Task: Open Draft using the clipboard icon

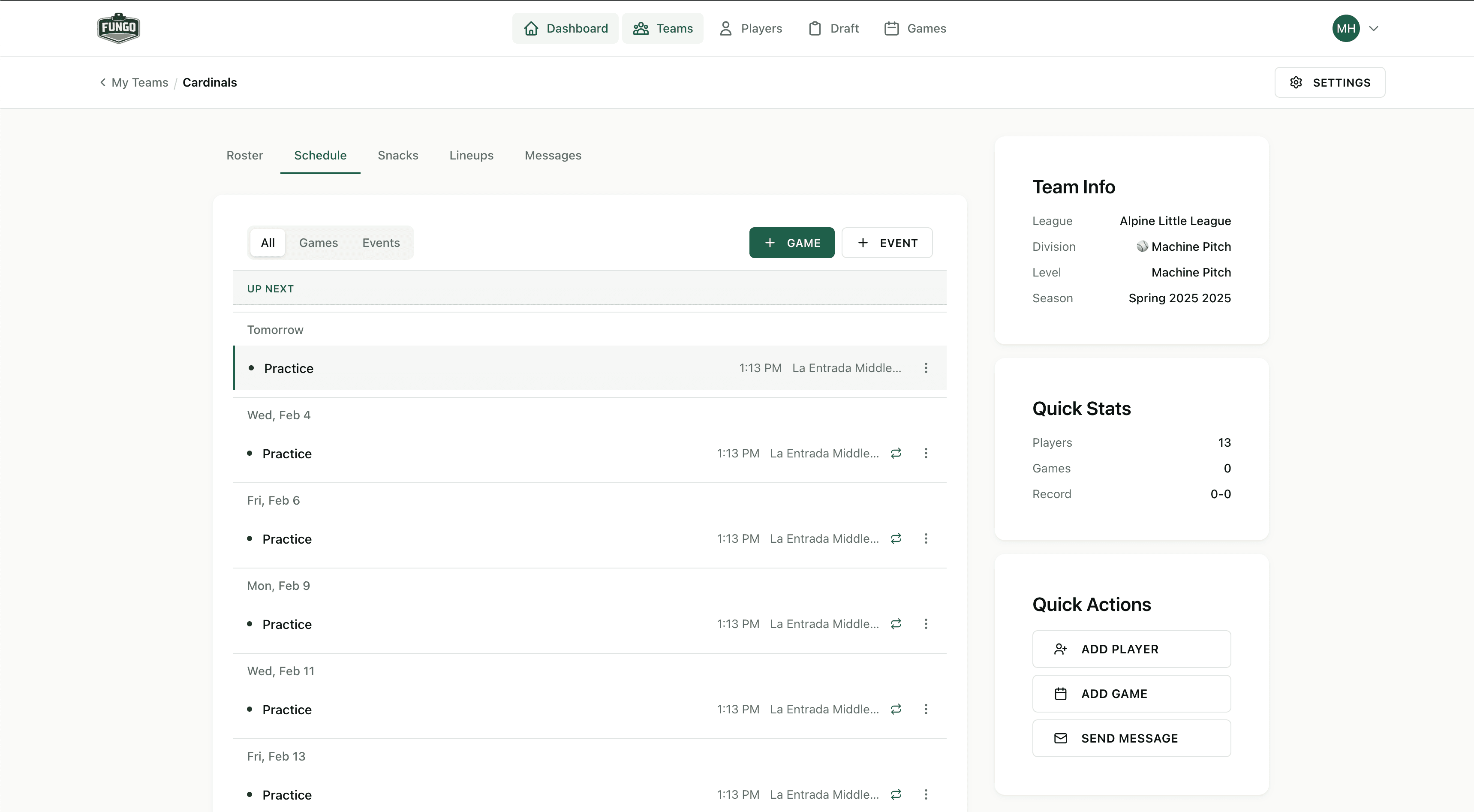Action: point(815,28)
